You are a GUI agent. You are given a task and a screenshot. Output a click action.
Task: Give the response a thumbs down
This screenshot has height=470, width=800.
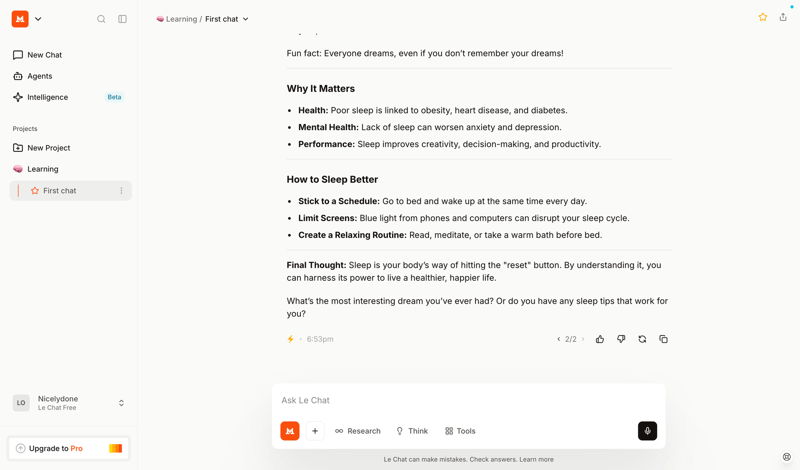tap(621, 339)
